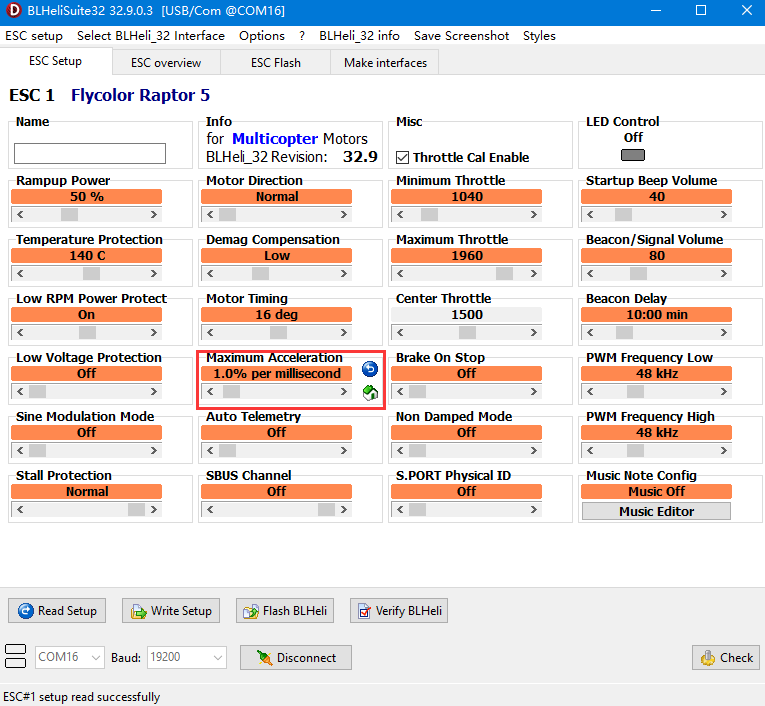Click the Music Off toggle
The height and width of the screenshot is (706, 765).
[x=656, y=491]
